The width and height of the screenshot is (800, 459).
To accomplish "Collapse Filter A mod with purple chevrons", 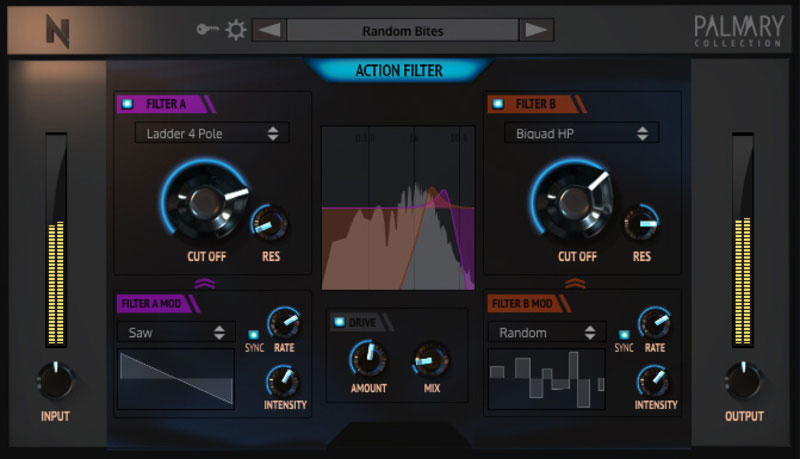I will [203, 283].
